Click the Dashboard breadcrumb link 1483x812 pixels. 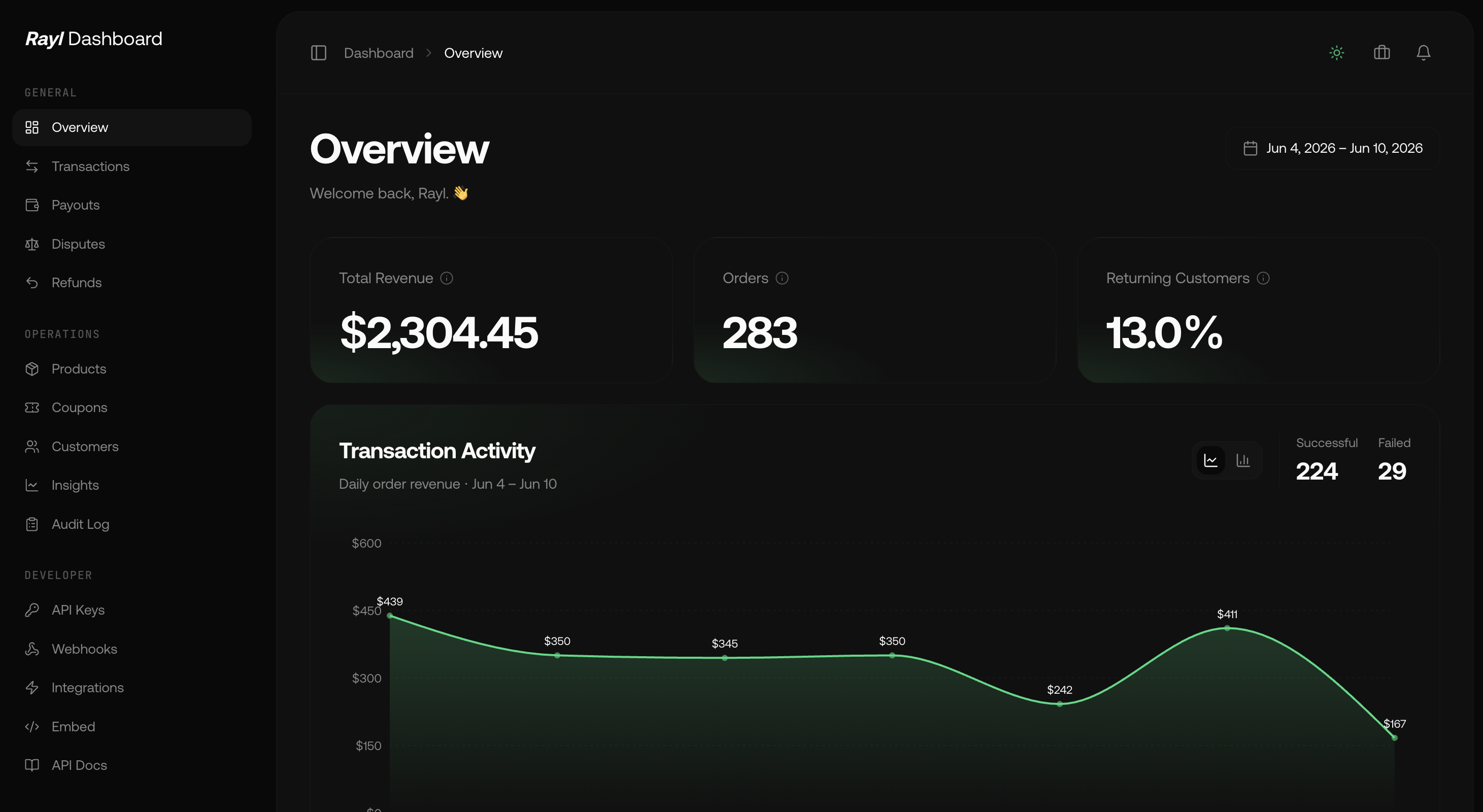(379, 53)
